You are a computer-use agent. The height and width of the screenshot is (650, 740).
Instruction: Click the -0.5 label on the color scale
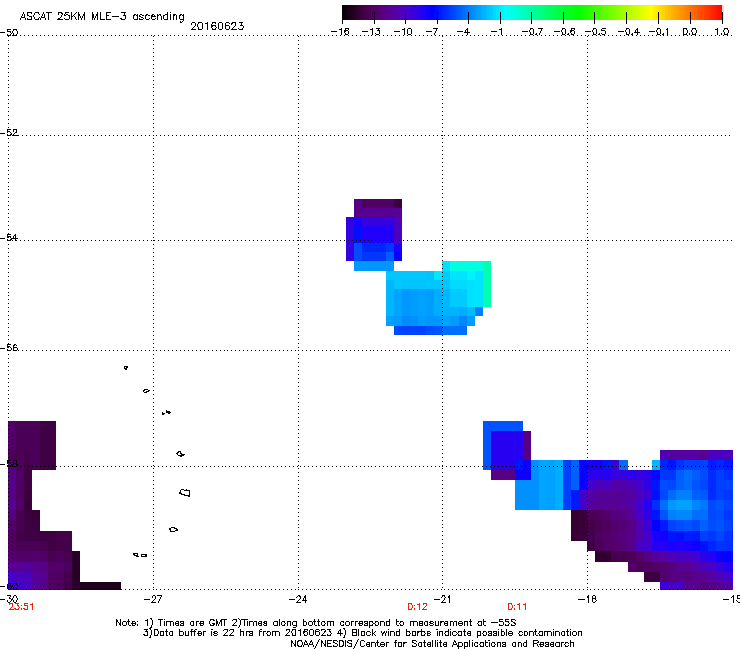596,32
